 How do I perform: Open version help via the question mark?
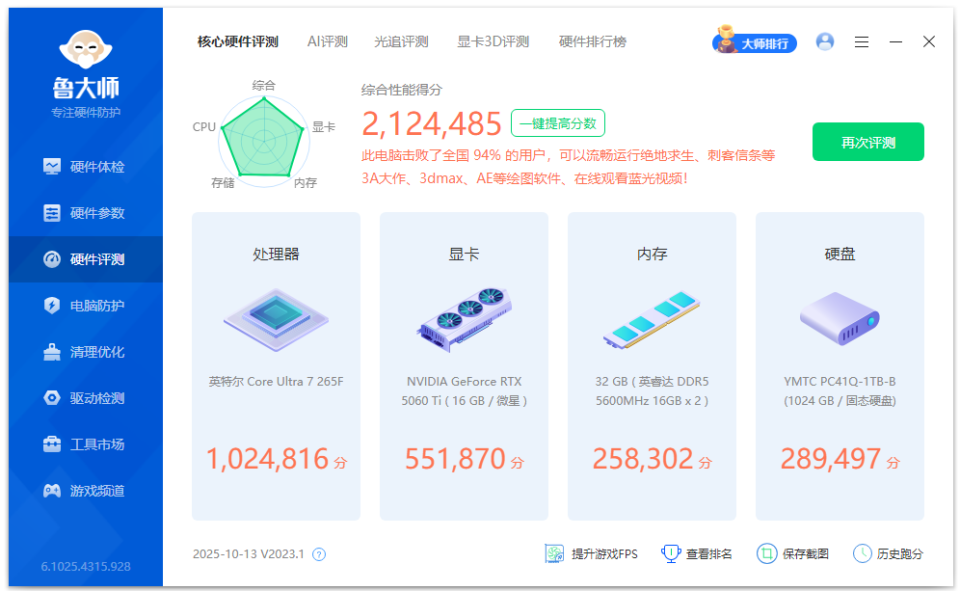[317, 553]
